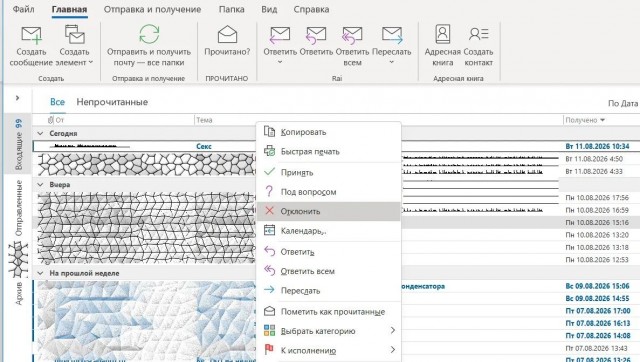
Task: Sort by the Получено column header
Action: [585, 120]
